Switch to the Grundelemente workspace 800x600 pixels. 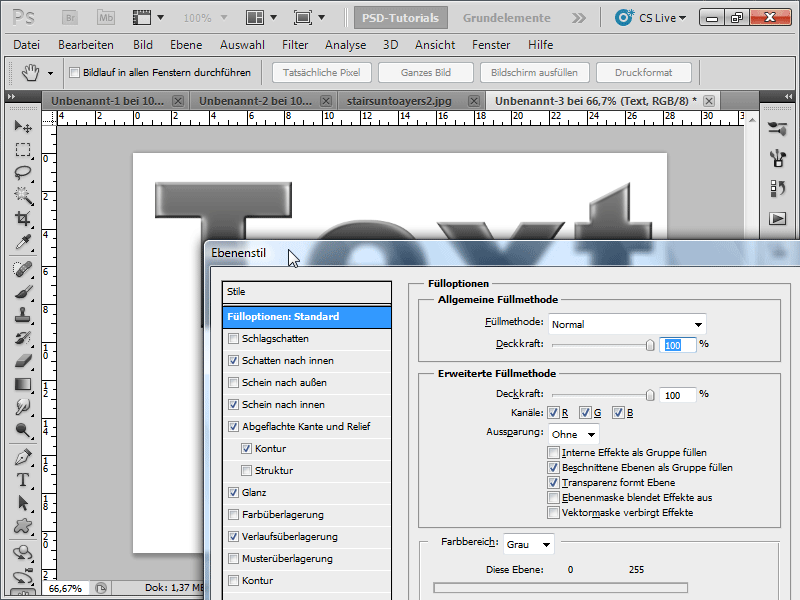tap(507, 18)
